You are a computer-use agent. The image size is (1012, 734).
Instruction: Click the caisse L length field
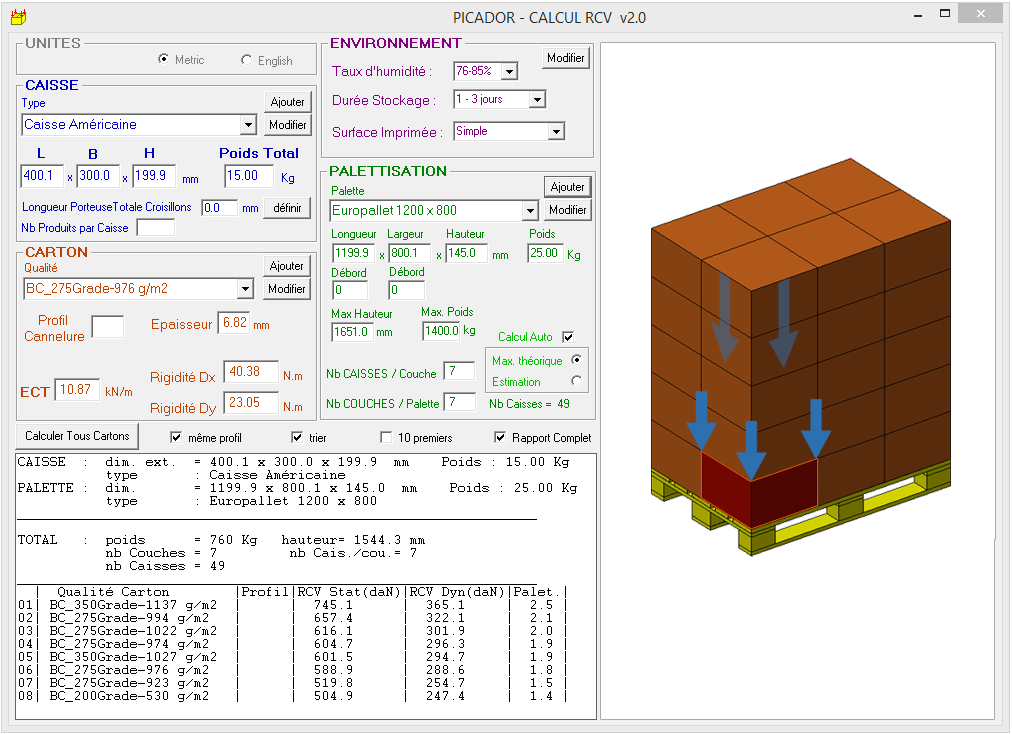42,176
